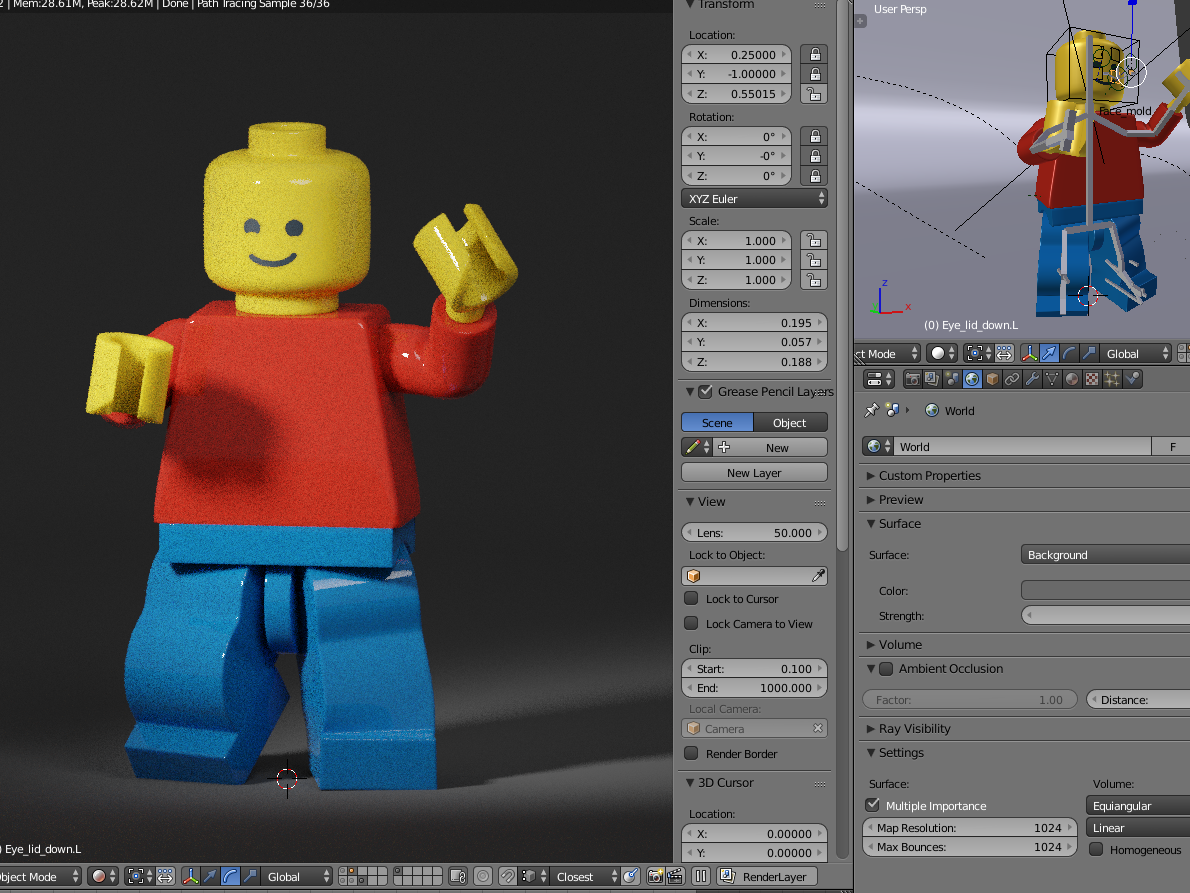
Task: Expand the Preview panel
Action: point(870,500)
